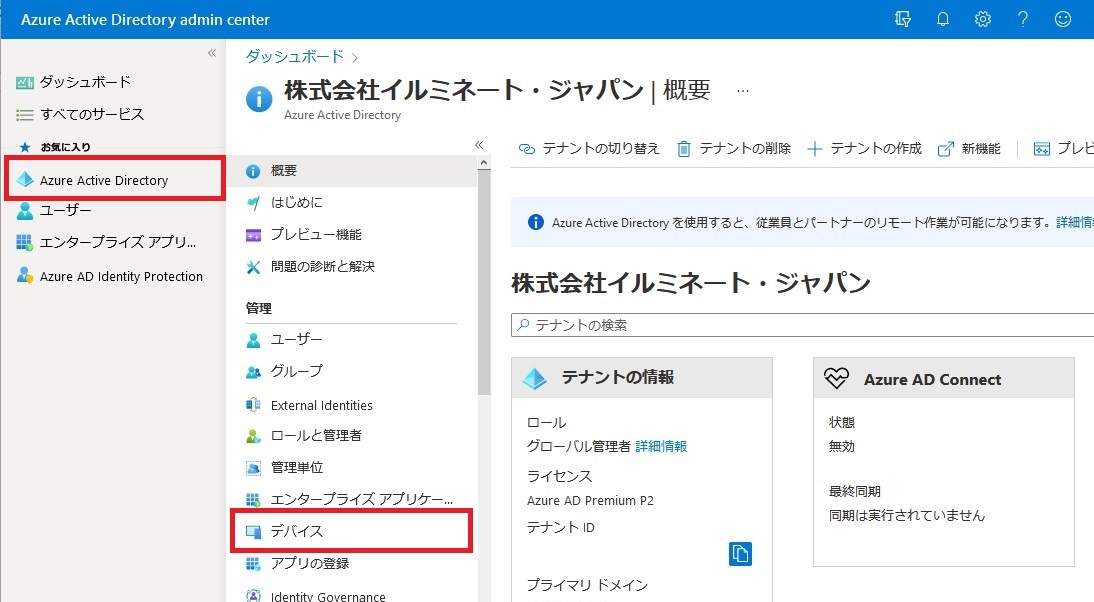Screen dimensions: 1094x602
Task: Collapse the resource menu panel
Action: pos(479,145)
